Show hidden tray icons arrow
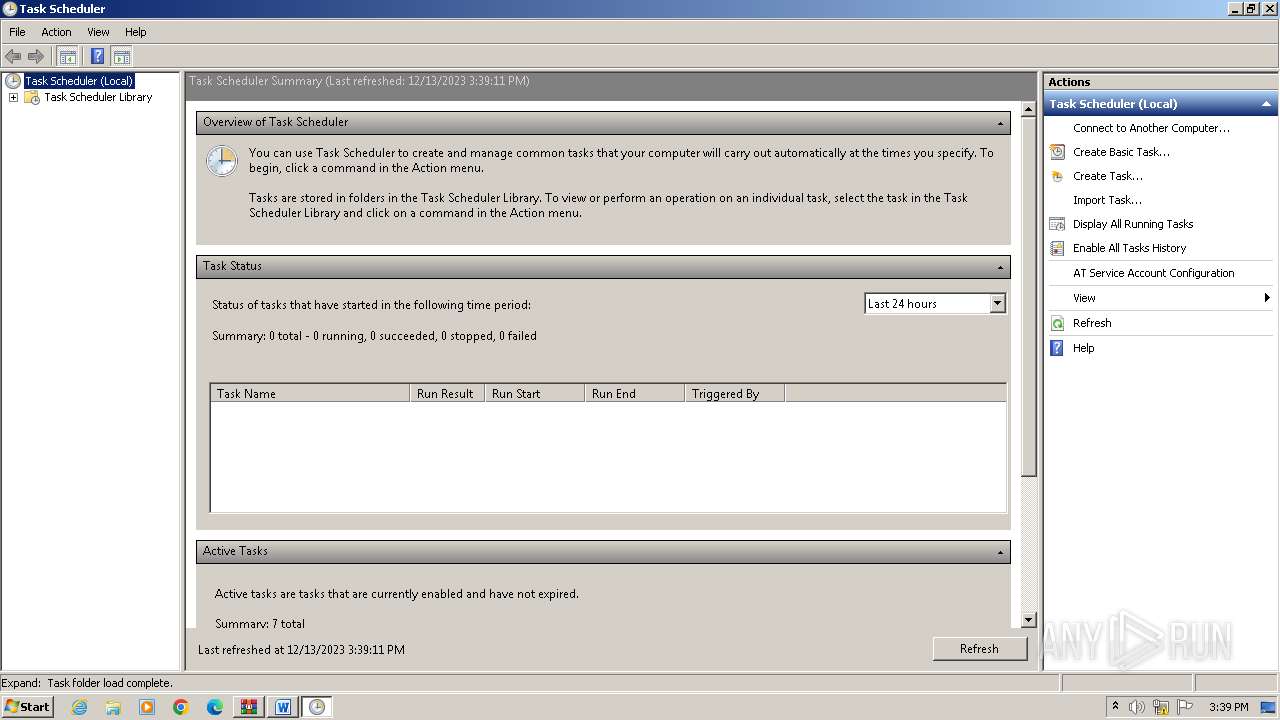This screenshot has height=720, width=1280. pyautogui.click(x=1115, y=707)
